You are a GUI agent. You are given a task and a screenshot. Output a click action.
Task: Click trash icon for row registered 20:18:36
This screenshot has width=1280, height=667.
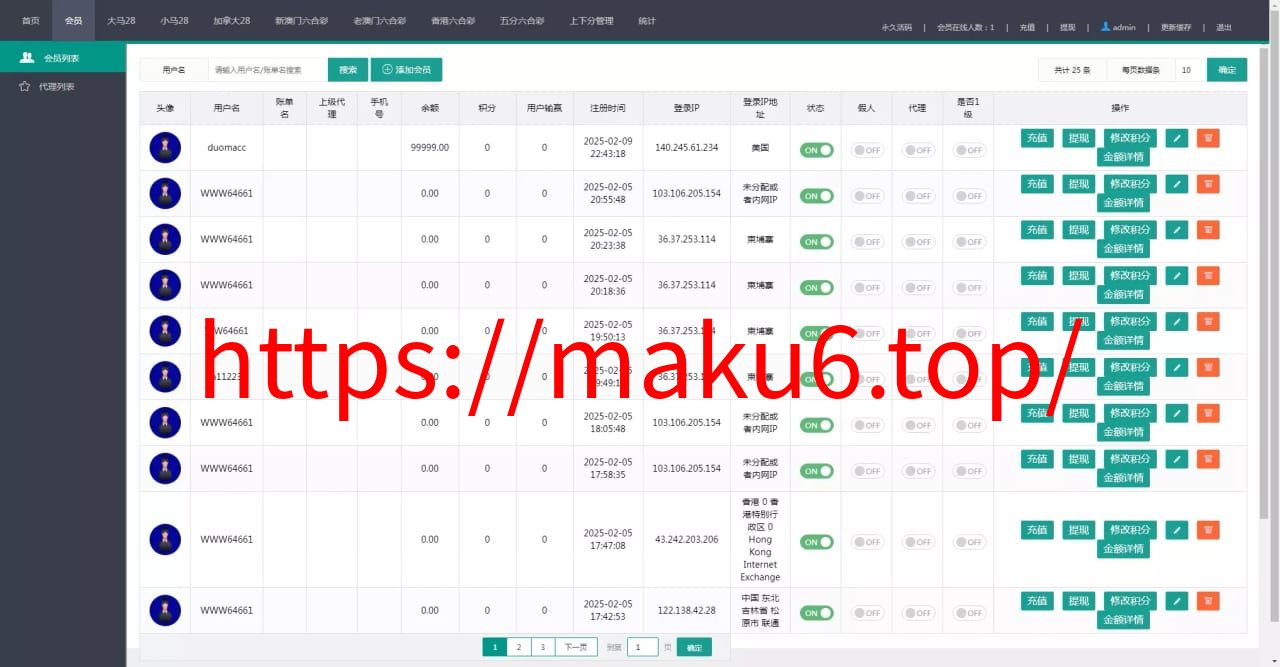click(x=1208, y=276)
